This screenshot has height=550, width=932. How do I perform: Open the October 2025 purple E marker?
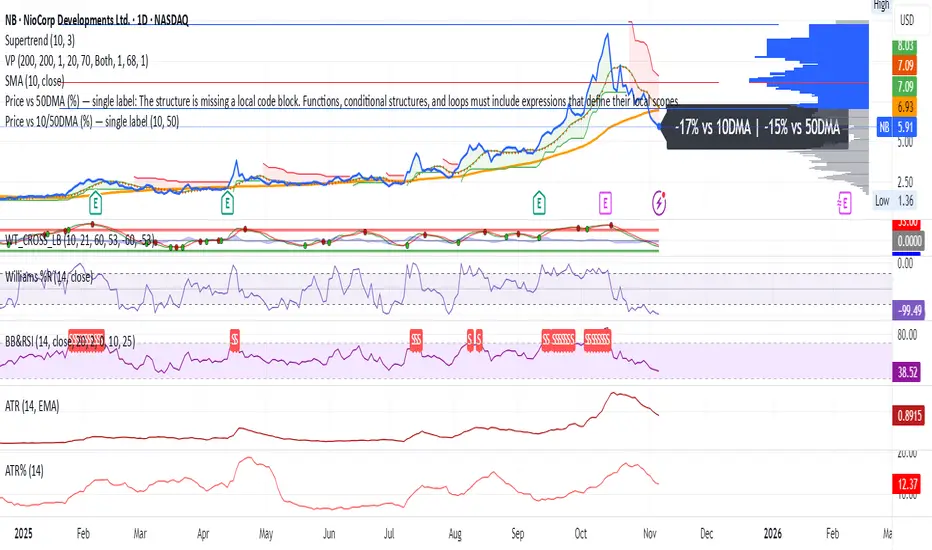[x=605, y=203]
